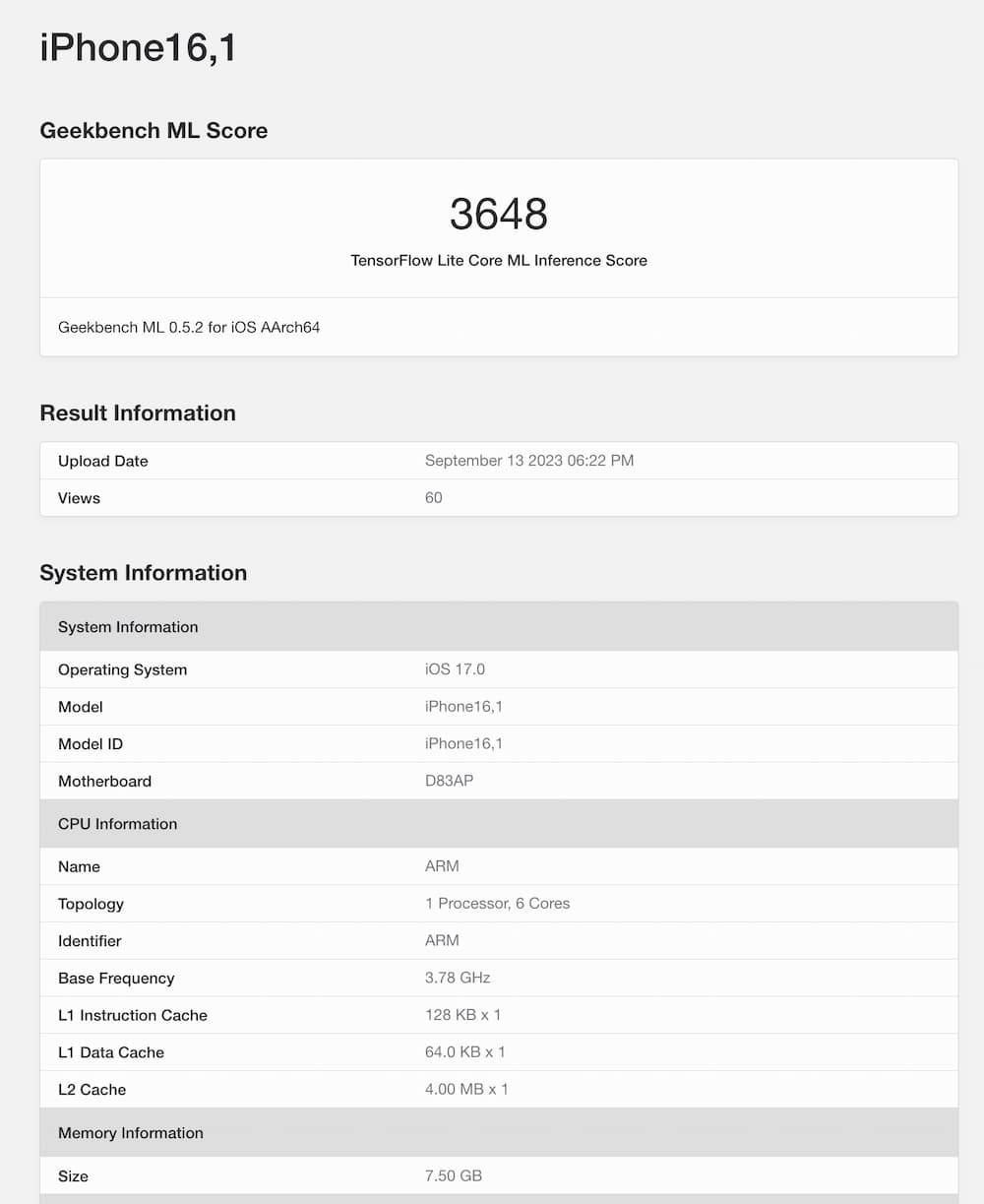This screenshot has height=1204, width=984.
Task: Click the L1 Instruction Cache label
Action: click(133, 1016)
